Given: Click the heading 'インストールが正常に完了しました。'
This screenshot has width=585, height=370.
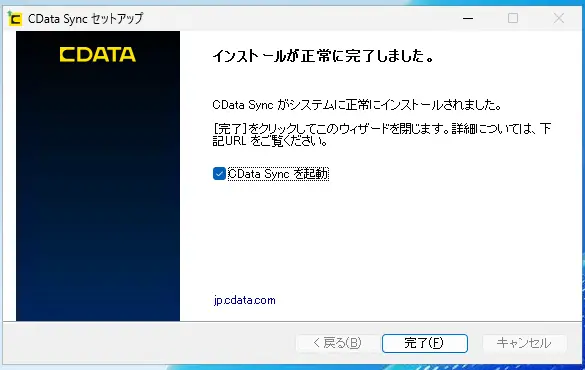Looking at the screenshot, I should pyautogui.click(x=323, y=56).
